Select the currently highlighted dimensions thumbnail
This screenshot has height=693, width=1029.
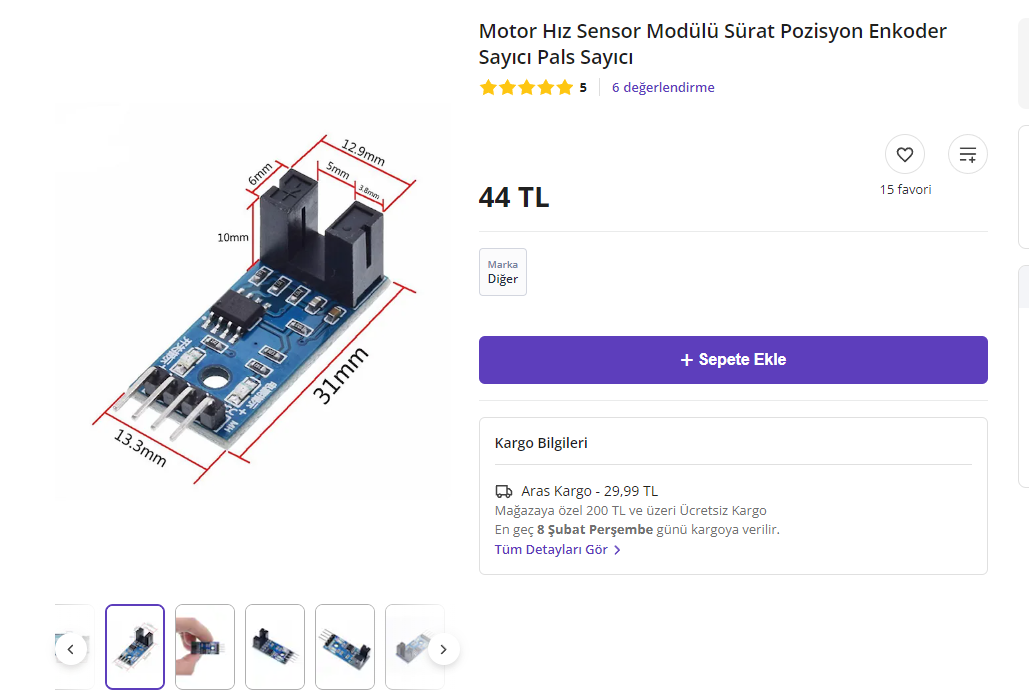[135, 647]
